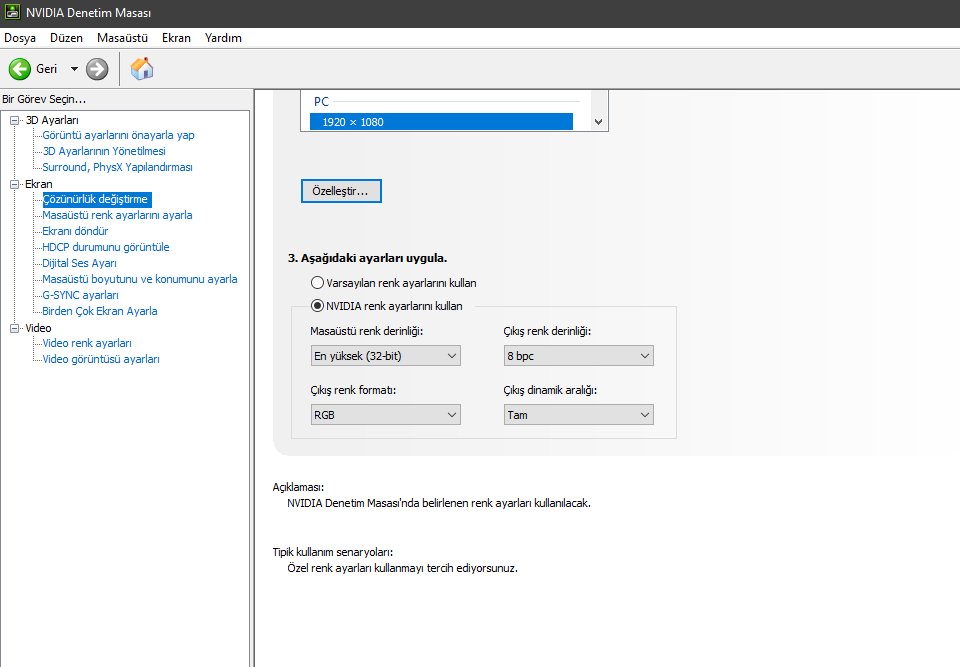960x667 pixels.
Task: Open the Ekran menu
Action: click(x=176, y=38)
